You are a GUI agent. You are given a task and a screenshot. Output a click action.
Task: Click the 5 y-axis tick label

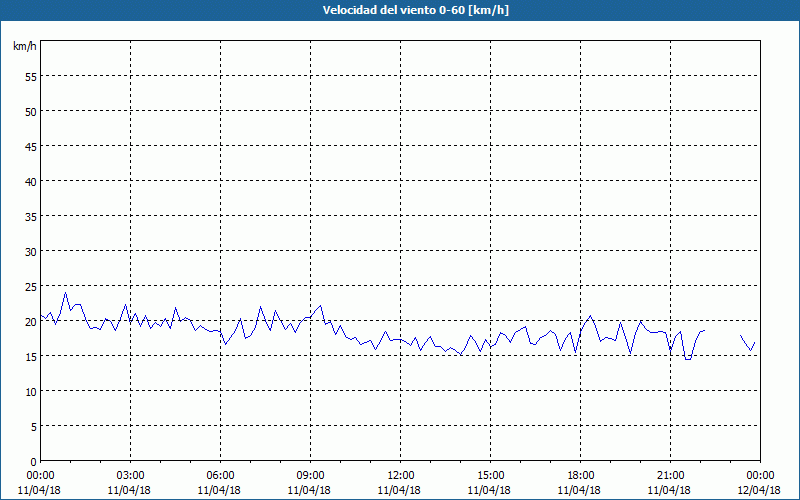[34, 429]
